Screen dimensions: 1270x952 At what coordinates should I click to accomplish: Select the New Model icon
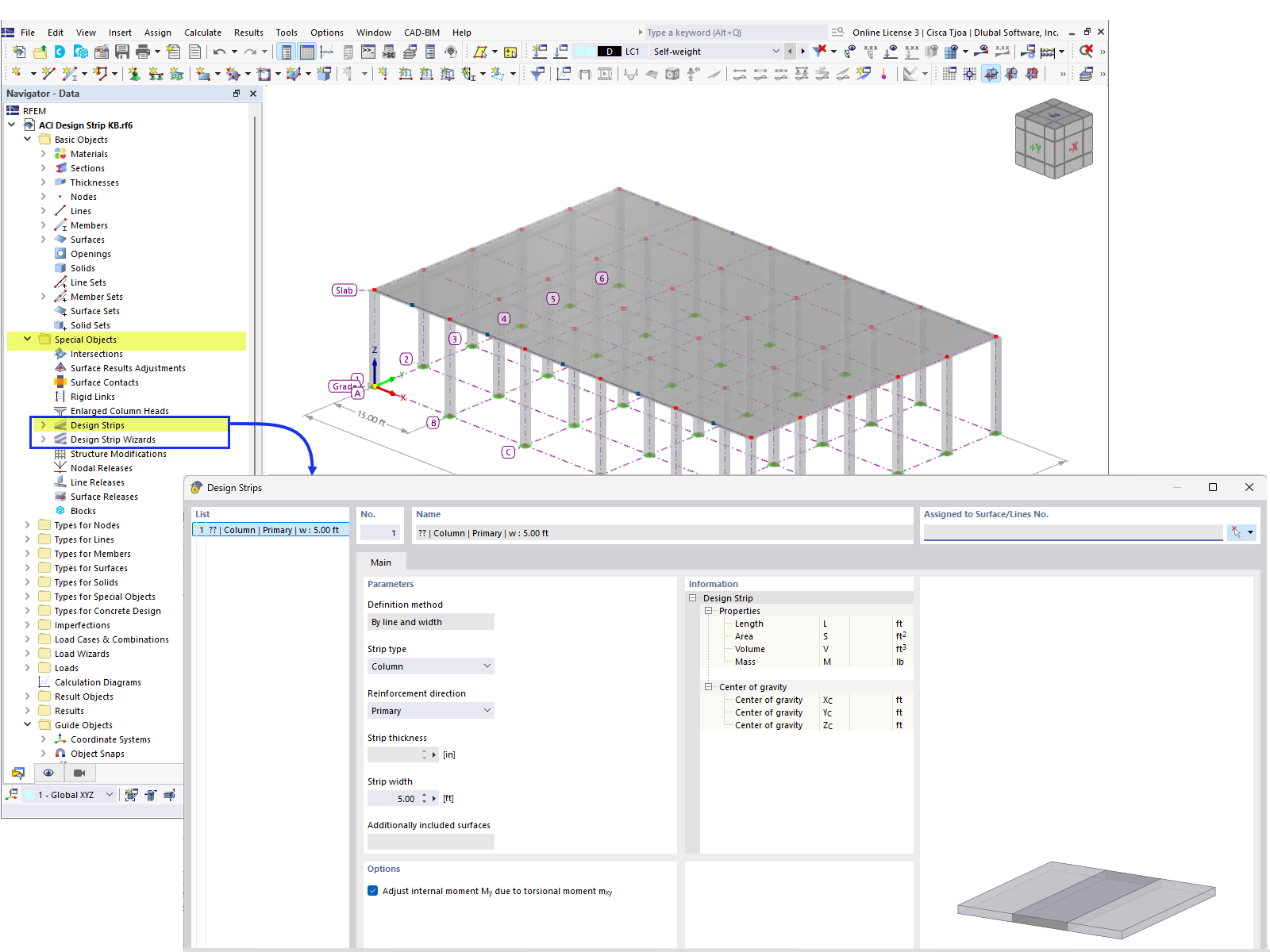pos(18,51)
